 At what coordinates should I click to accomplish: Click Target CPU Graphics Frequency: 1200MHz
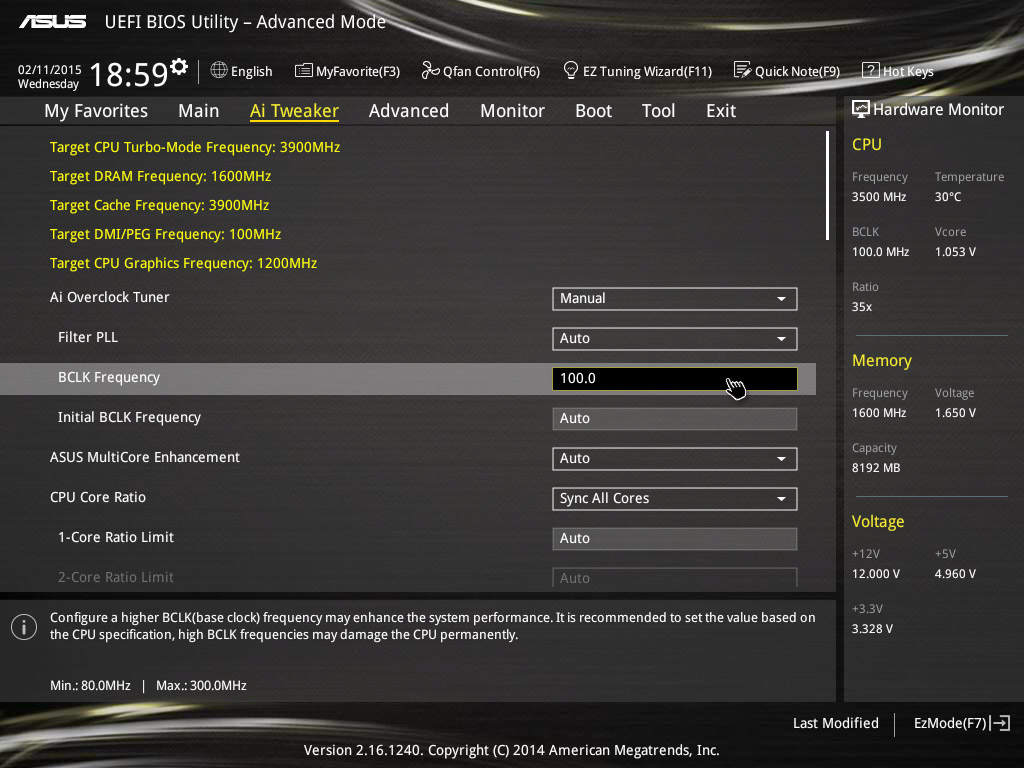click(184, 263)
